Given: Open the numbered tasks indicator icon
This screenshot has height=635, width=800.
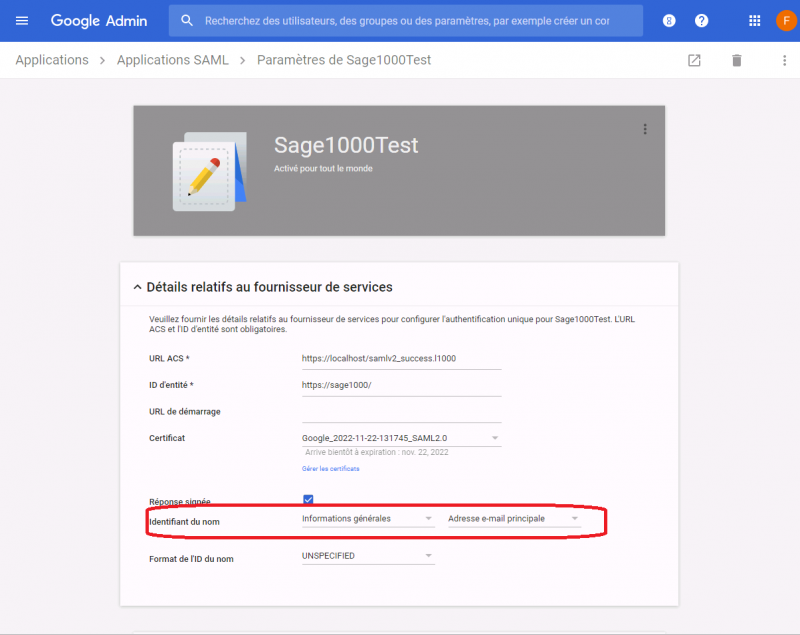Looking at the screenshot, I should [669, 21].
